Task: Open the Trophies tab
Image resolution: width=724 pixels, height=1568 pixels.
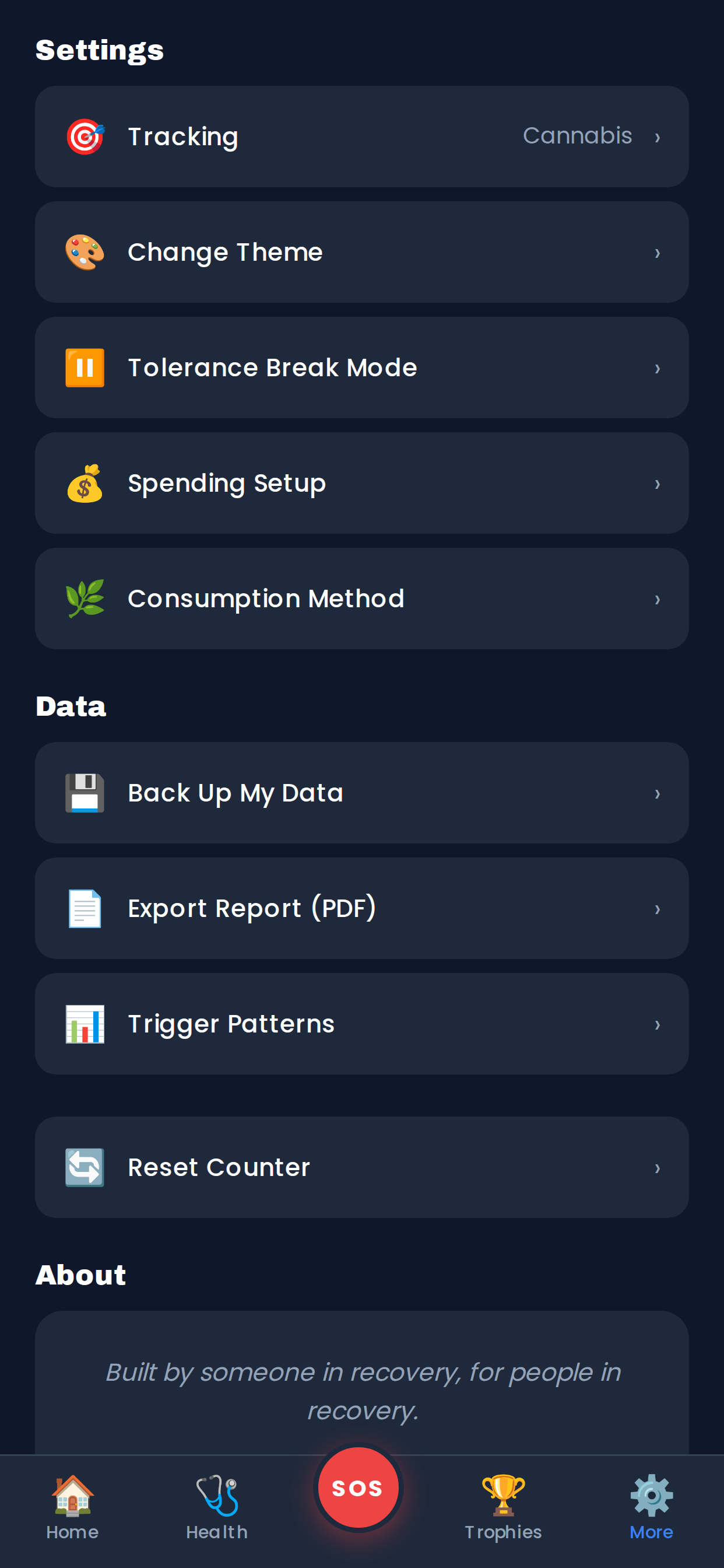Action: (x=503, y=1507)
